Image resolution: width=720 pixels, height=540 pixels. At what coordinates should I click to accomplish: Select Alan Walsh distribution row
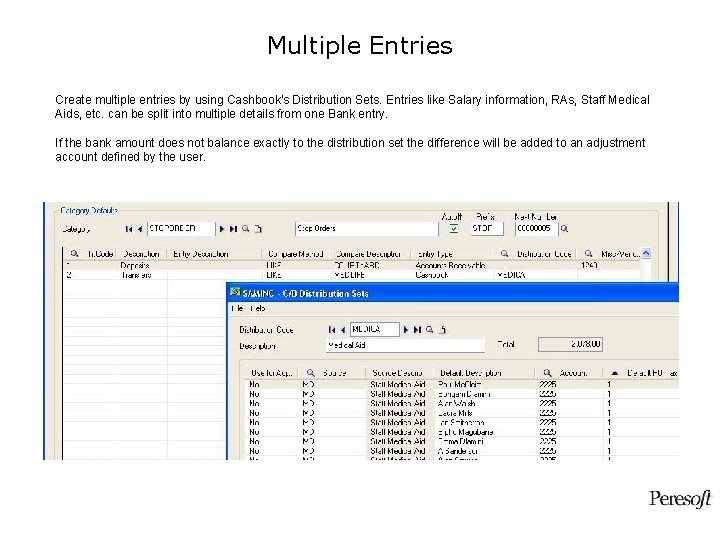461,404
